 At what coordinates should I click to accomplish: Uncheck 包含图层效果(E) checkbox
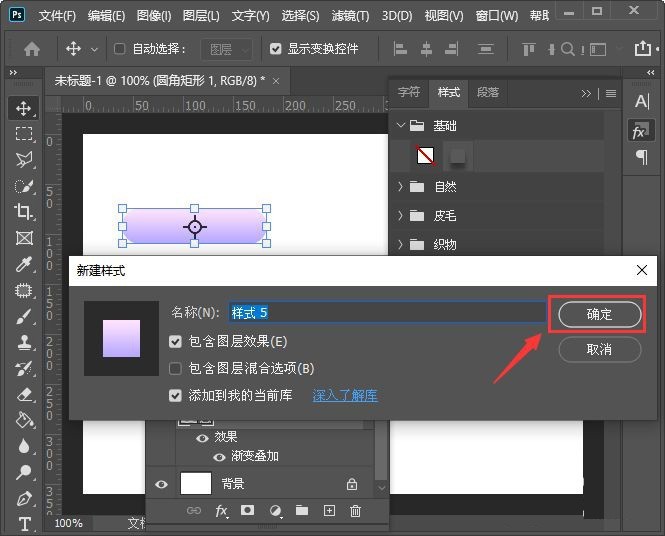pos(175,342)
